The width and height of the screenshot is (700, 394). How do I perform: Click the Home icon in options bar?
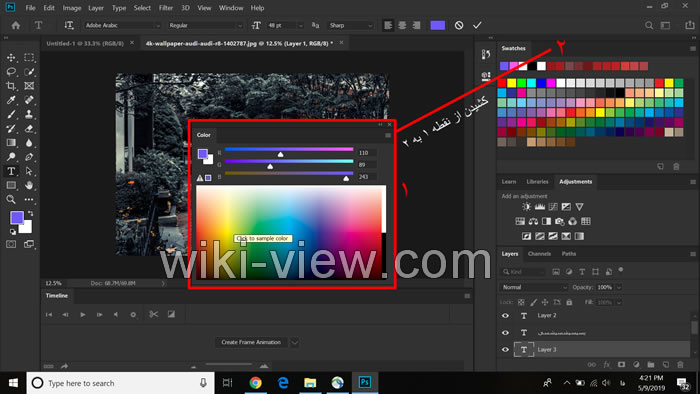16,25
